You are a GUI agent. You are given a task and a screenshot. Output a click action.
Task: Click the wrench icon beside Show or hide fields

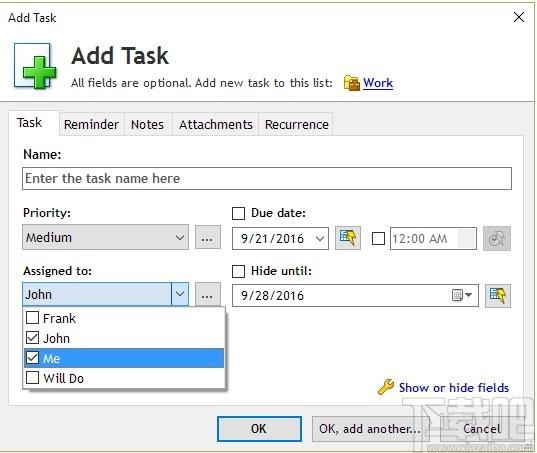point(386,387)
